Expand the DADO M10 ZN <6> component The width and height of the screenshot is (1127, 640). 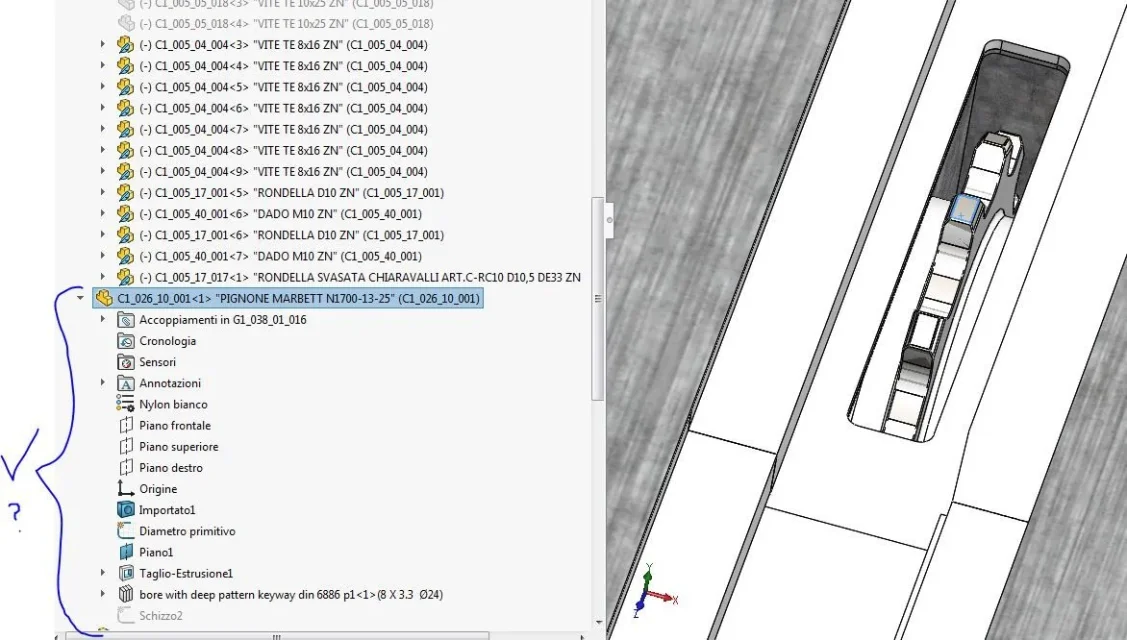click(103, 213)
